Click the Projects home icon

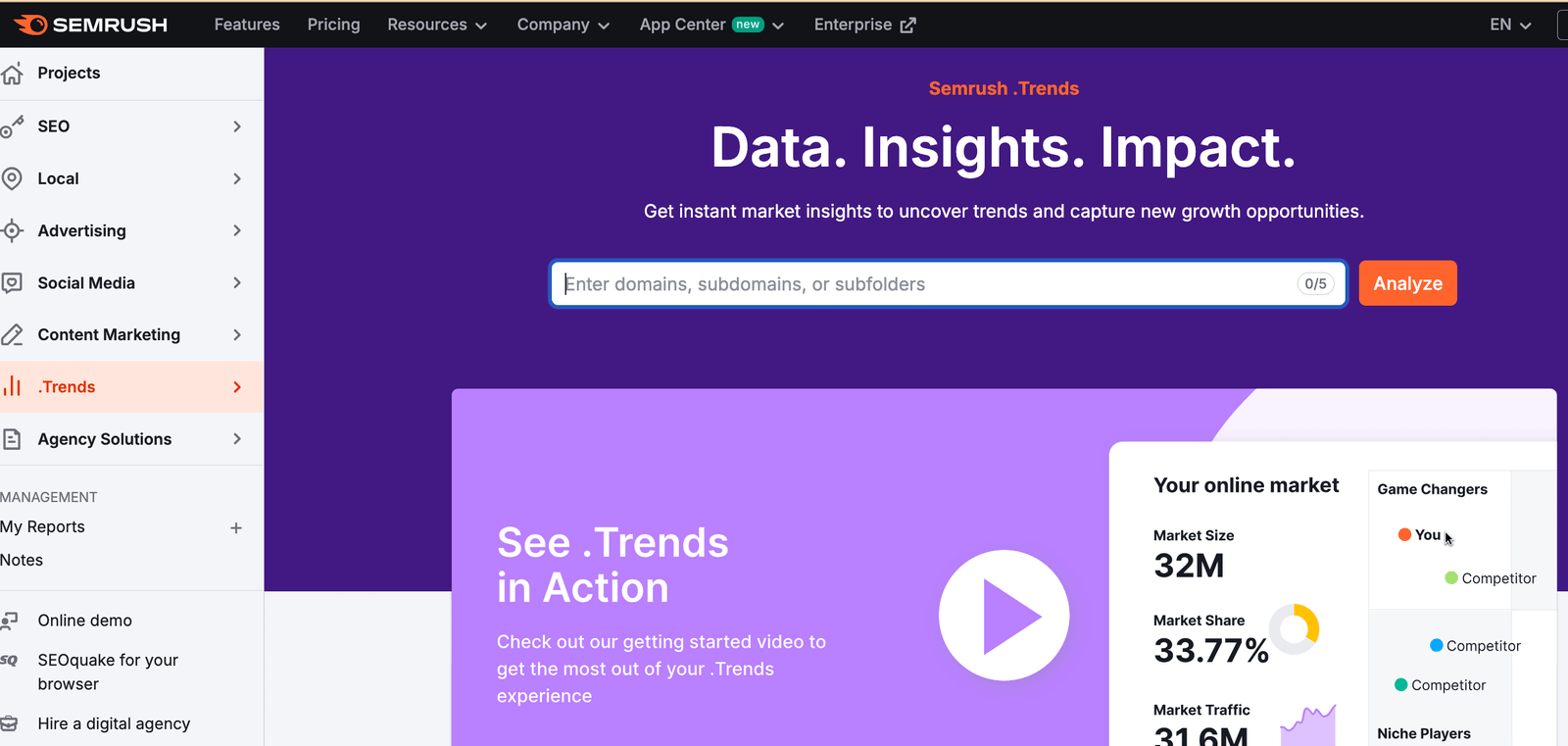coord(12,74)
